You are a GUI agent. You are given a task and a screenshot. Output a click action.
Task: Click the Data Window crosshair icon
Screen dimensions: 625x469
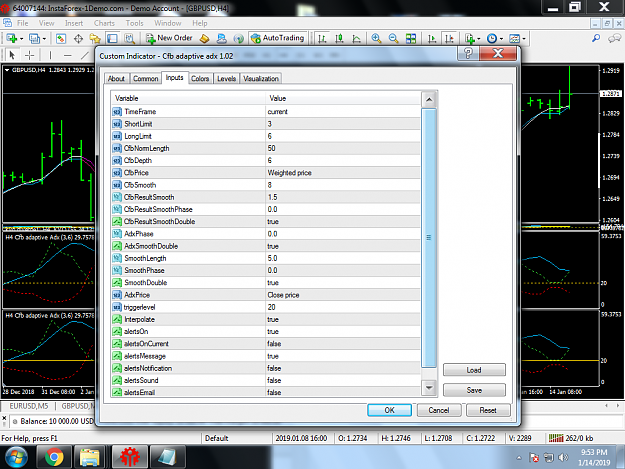[79, 39]
